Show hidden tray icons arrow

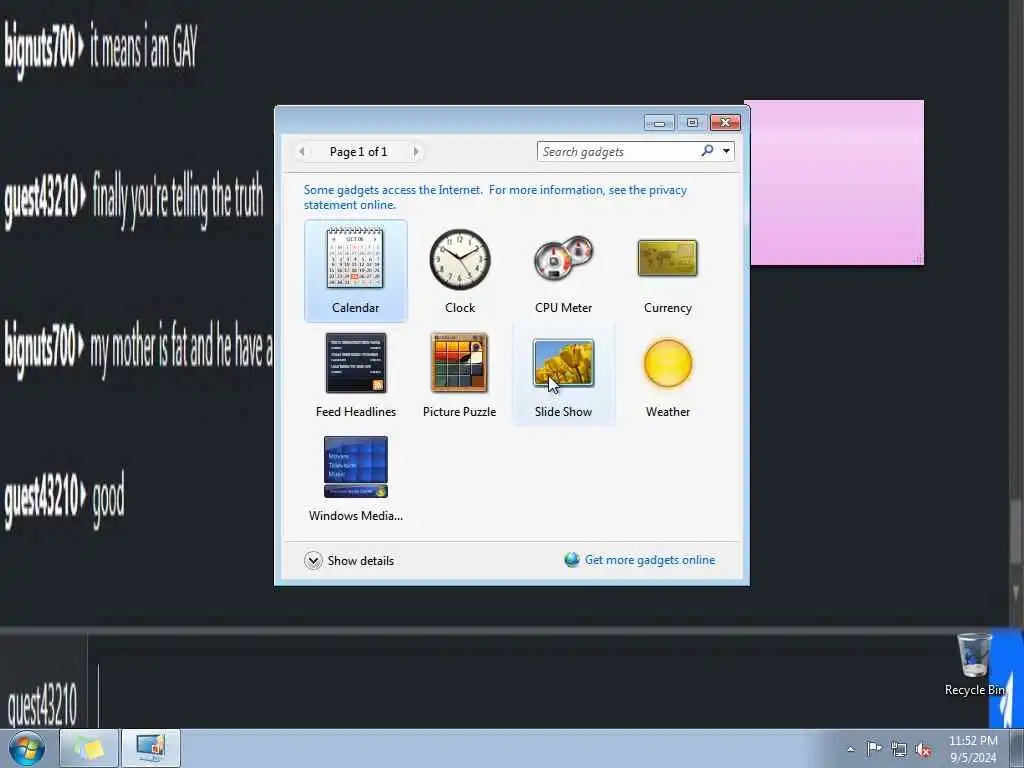click(x=850, y=749)
